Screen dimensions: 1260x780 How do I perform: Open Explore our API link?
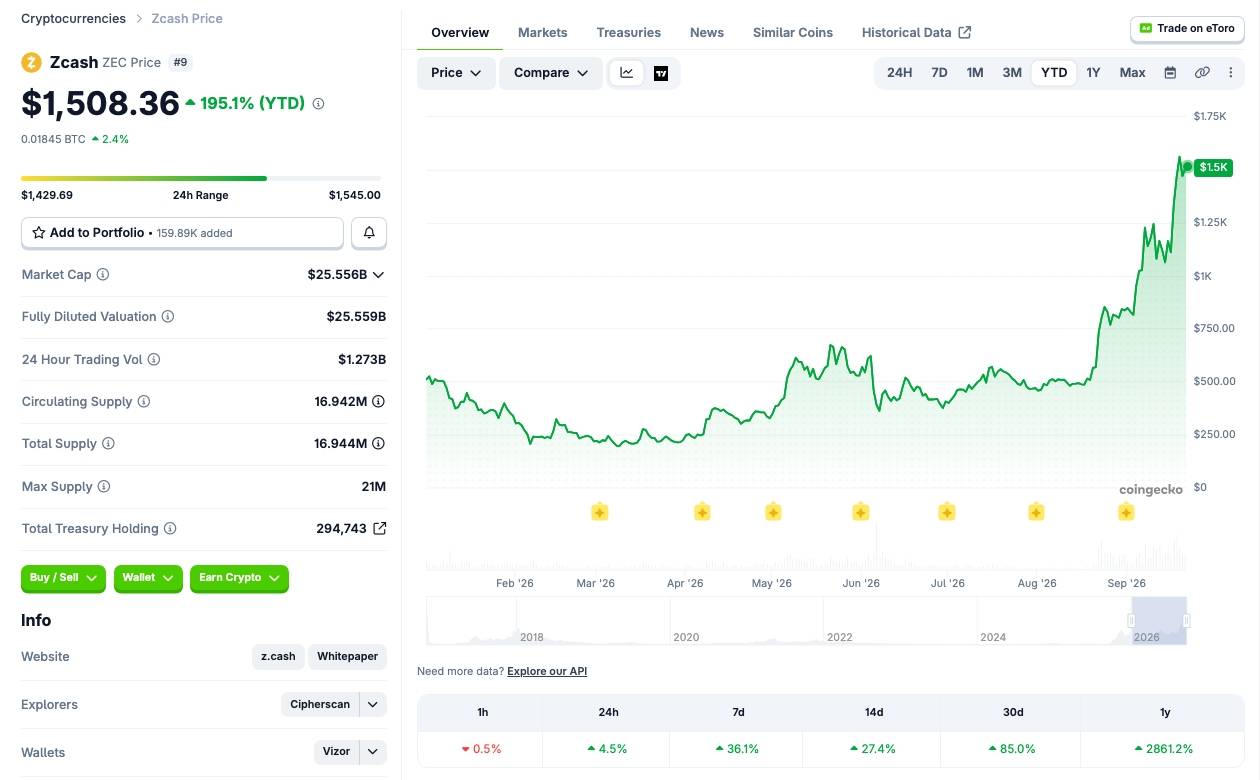tap(547, 671)
